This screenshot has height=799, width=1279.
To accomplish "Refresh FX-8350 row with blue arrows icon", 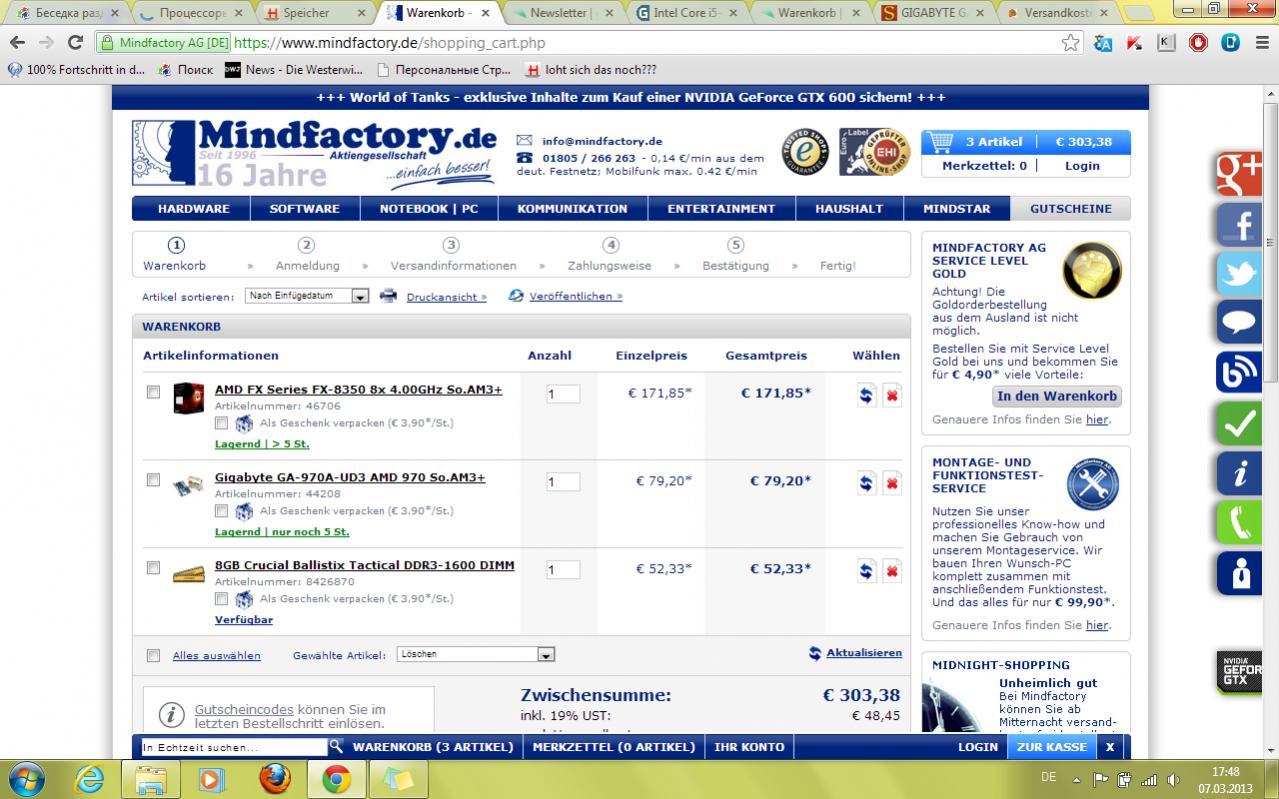I will (x=866, y=395).
